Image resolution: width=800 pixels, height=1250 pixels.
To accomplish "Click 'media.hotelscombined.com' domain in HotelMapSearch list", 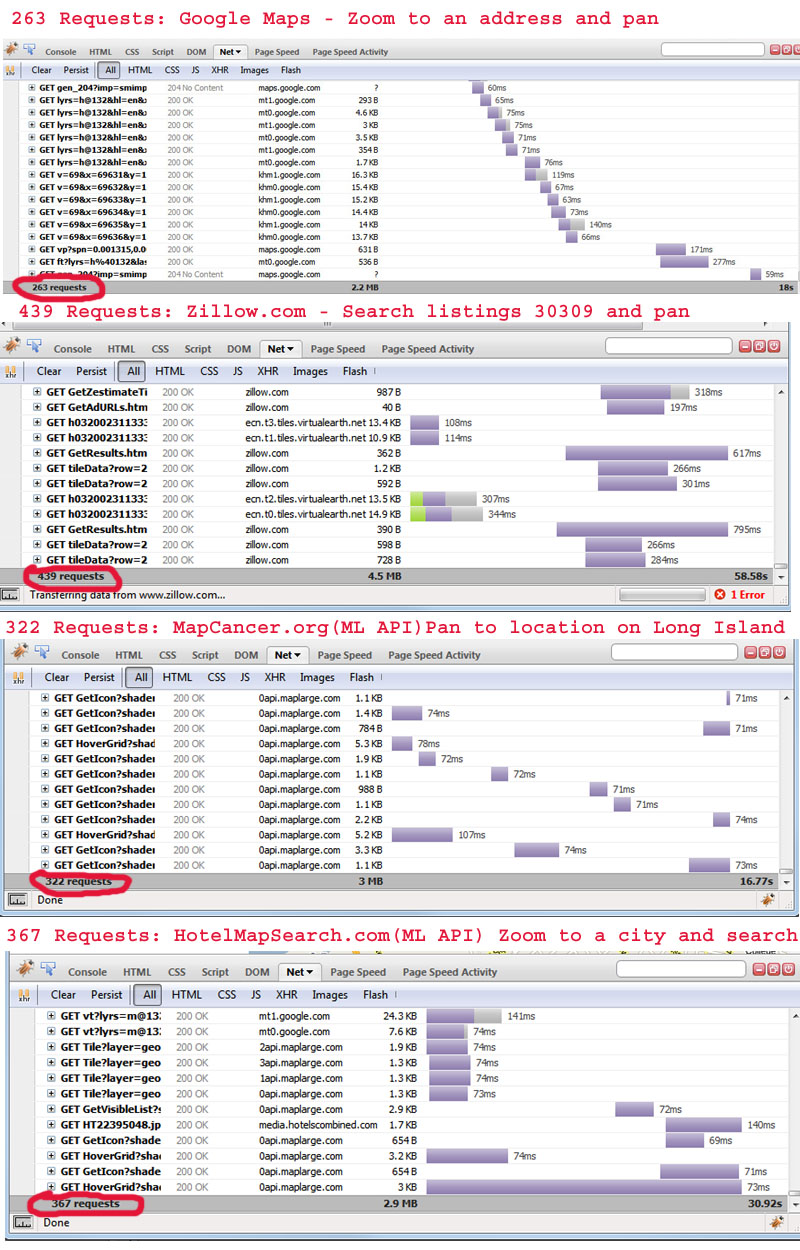I will [x=318, y=1125].
